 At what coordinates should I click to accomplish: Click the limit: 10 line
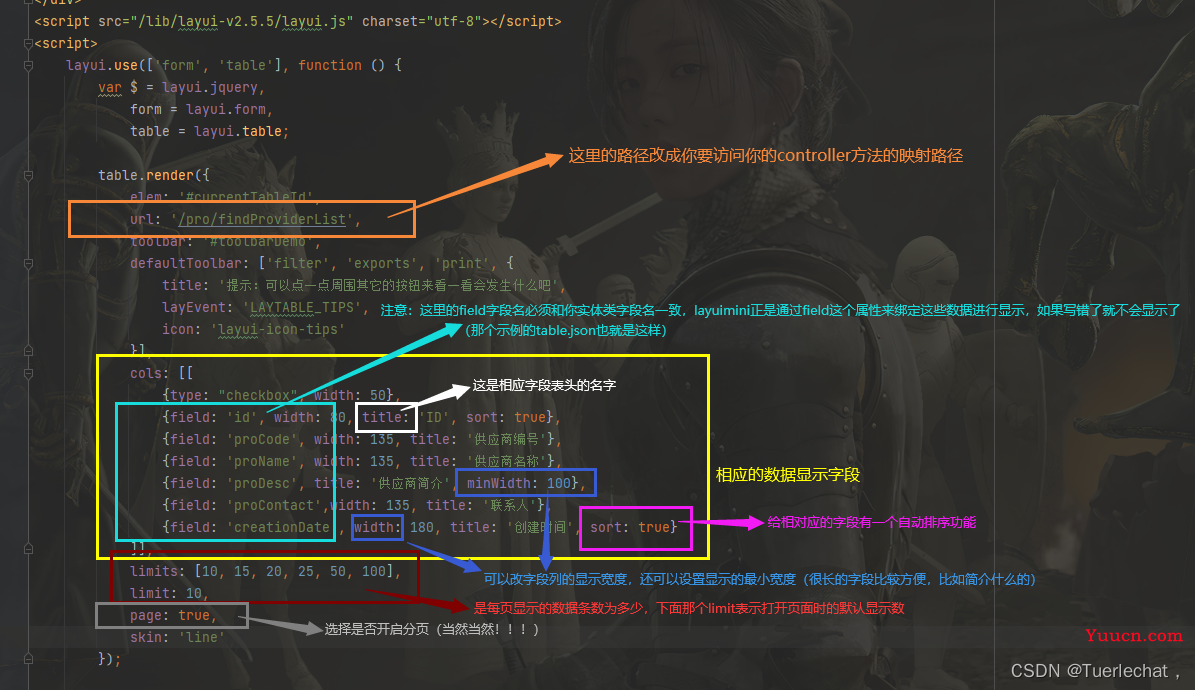(169, 594)
